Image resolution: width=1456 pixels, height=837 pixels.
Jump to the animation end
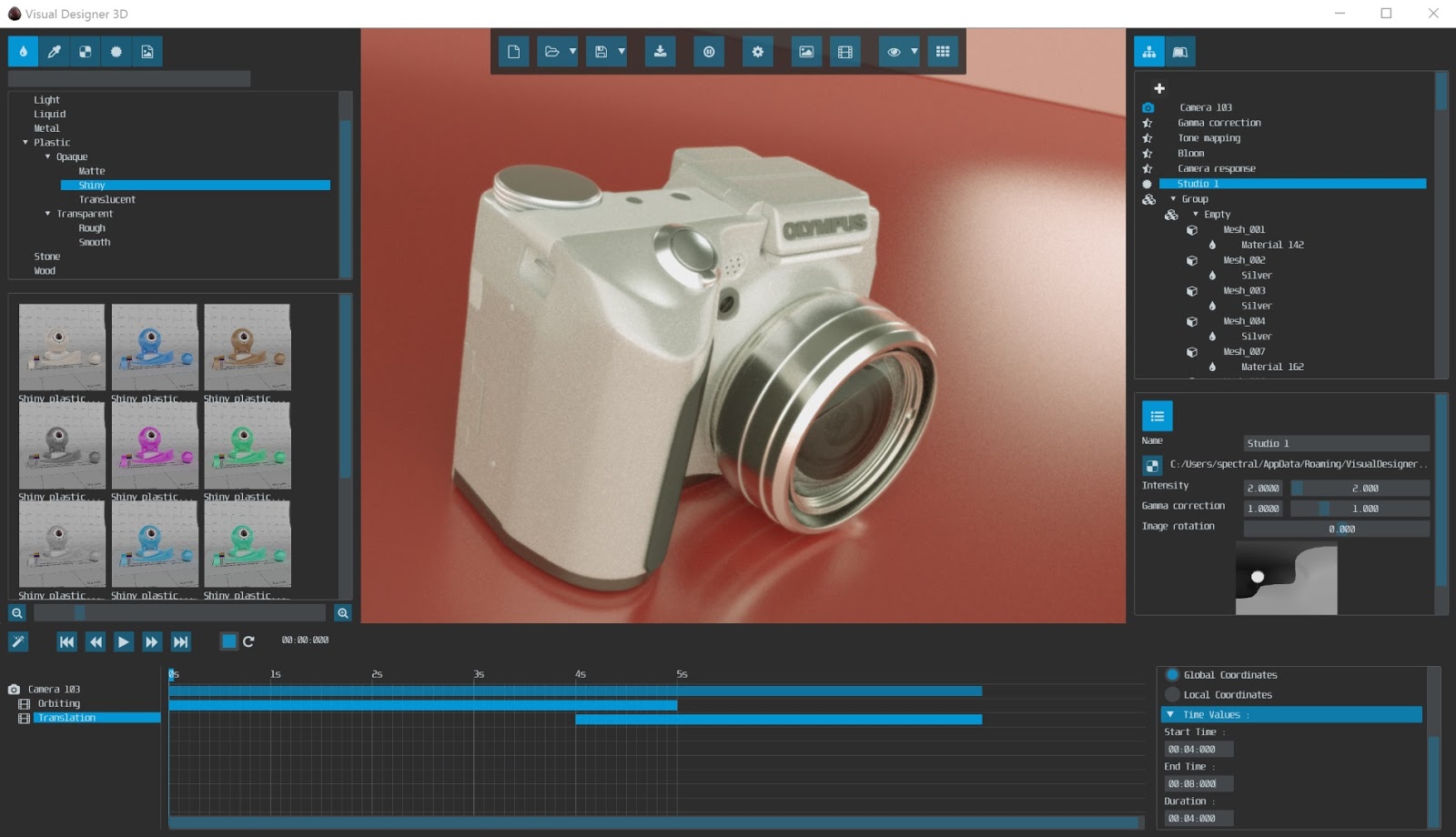[x=181, y=641]
